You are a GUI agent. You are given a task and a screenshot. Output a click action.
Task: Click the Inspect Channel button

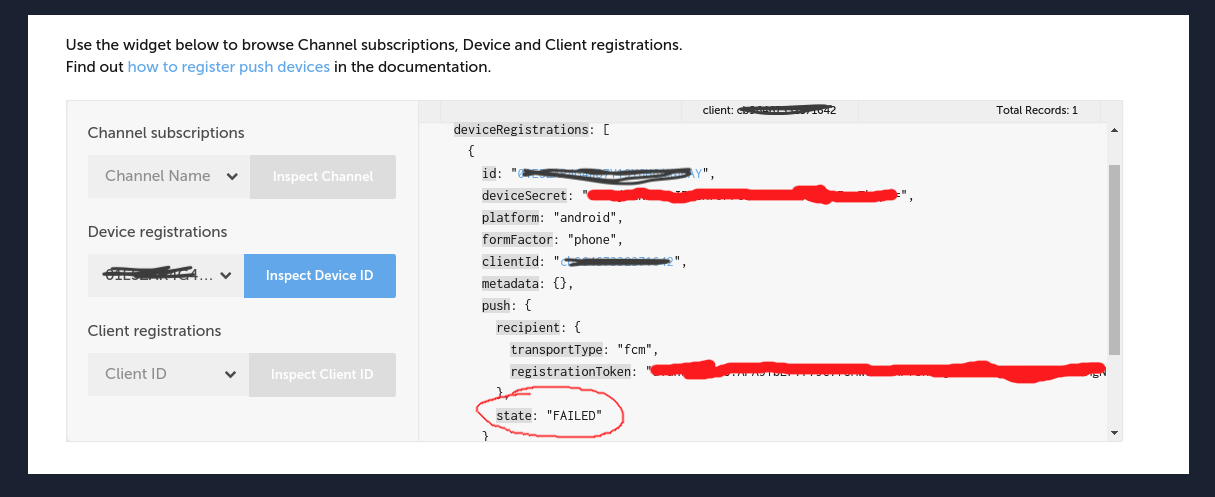tap(323, 176)
